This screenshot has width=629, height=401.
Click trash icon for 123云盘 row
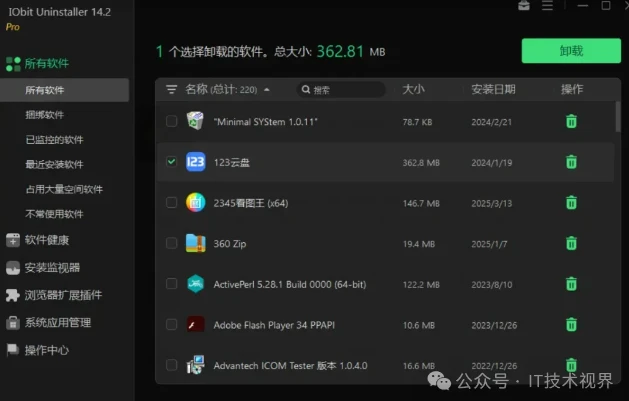tap(571, 162)
